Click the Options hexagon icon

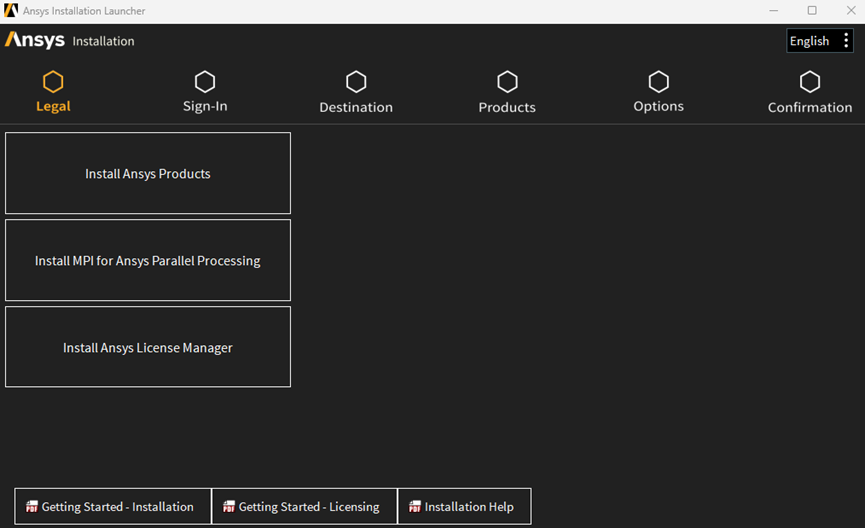[x=658, y=82]
